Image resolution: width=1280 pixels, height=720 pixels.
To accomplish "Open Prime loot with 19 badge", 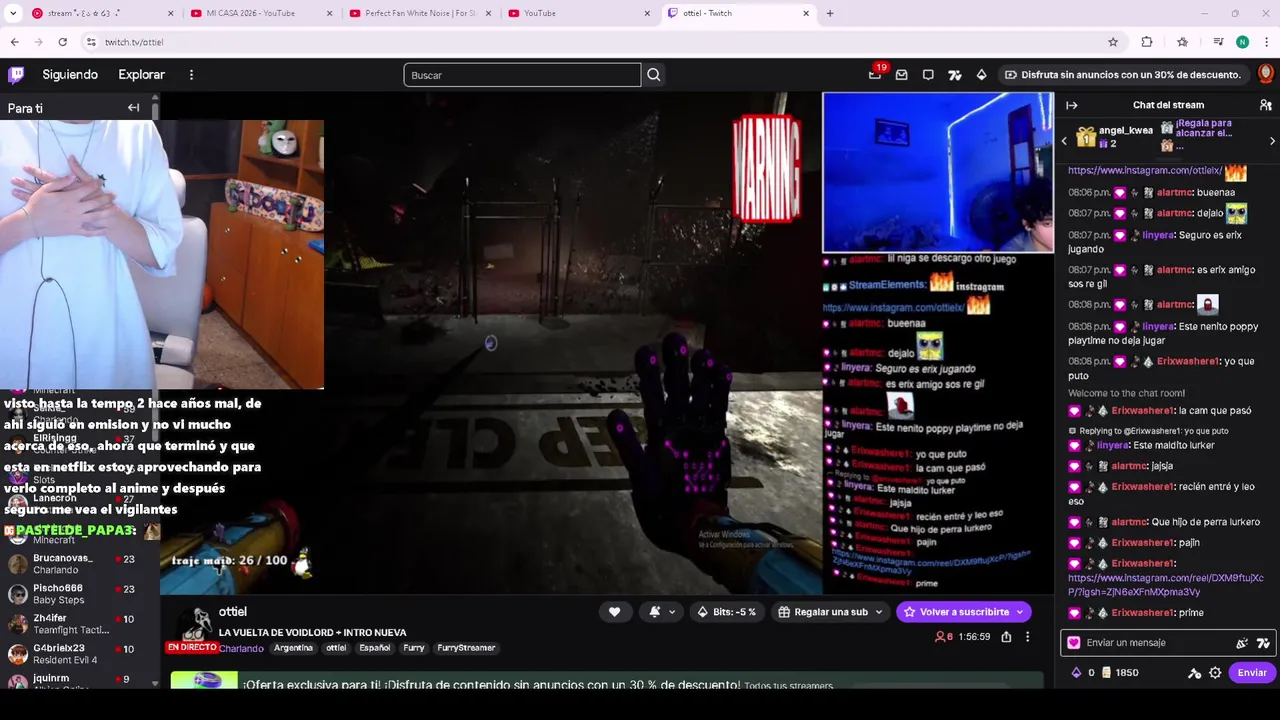I will pos(876,73).
